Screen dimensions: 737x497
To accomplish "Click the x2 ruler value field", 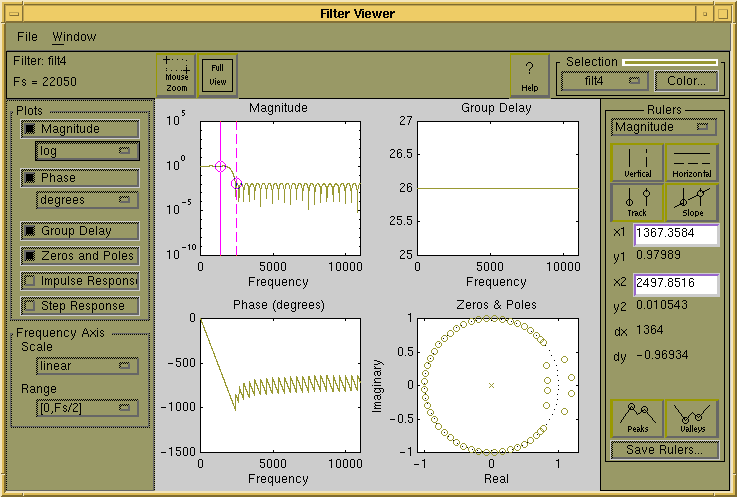I will (676, 284).
